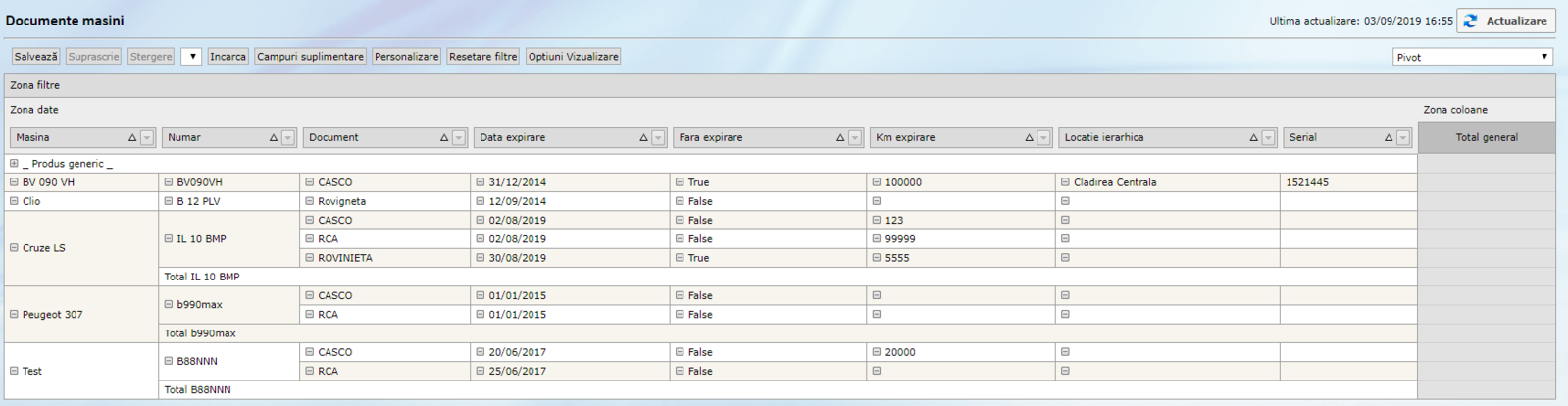This screenshot has width=1568, height=406.
Task: Select the Total general column header
Action: (1486, 138)
